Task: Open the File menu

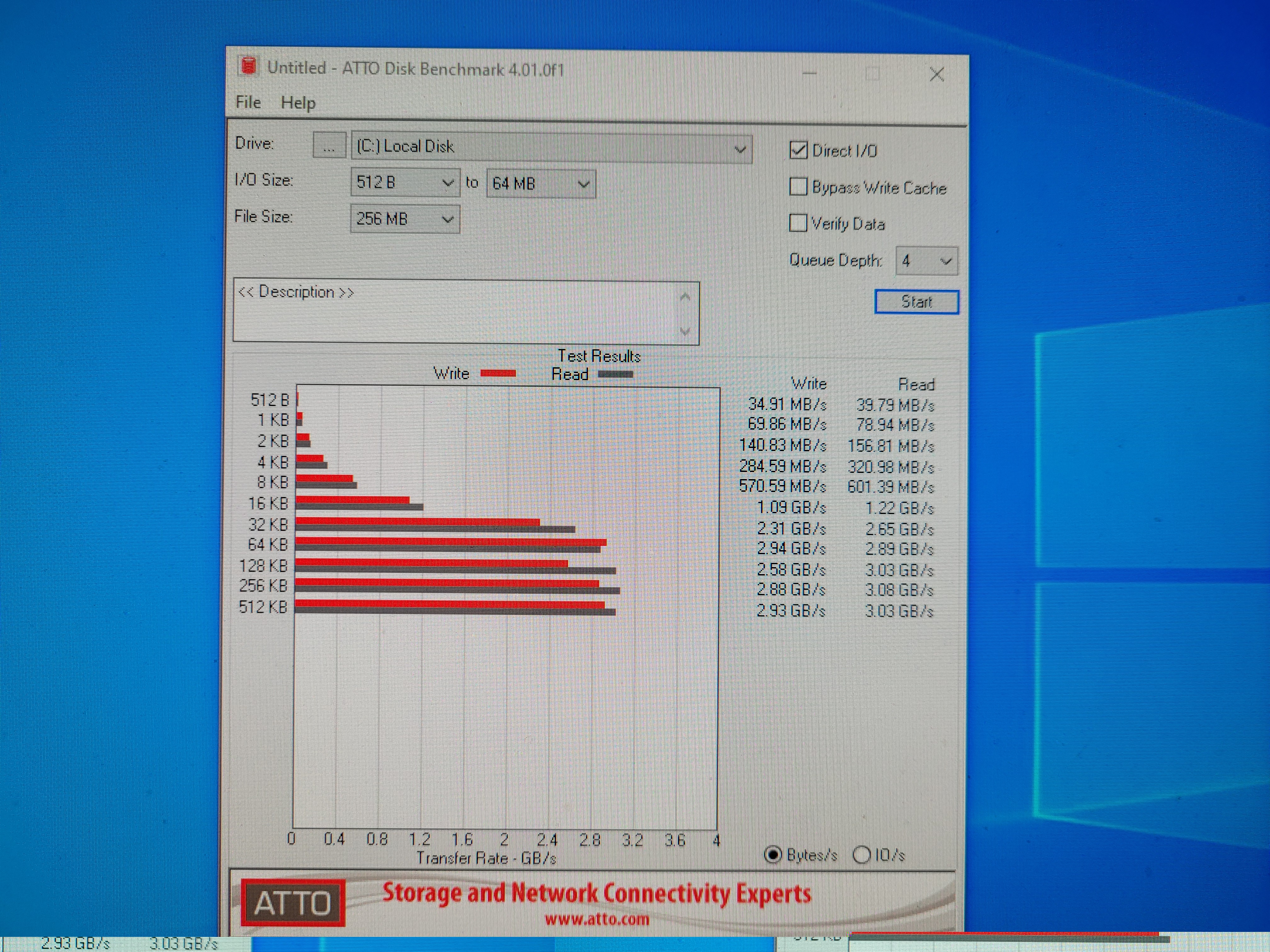Action: tap(249, 102)
